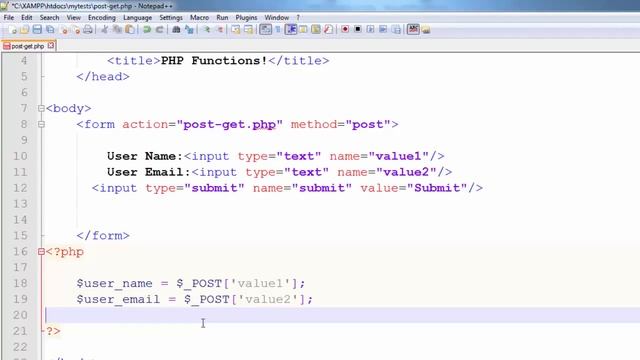This screenshot has height=360, width=640.
Task: Open the Window menu
Action: click(x=277, y=18)
